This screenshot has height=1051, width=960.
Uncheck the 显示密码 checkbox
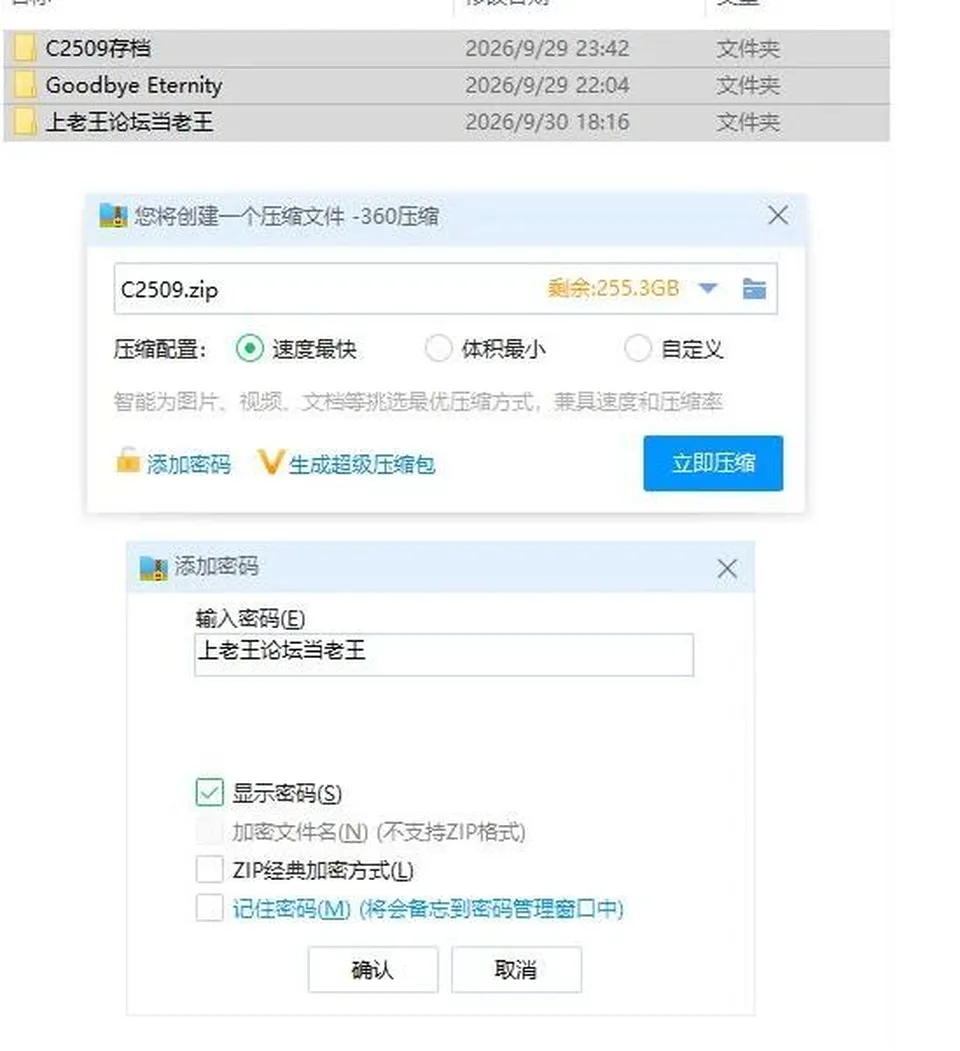point(209,792)
